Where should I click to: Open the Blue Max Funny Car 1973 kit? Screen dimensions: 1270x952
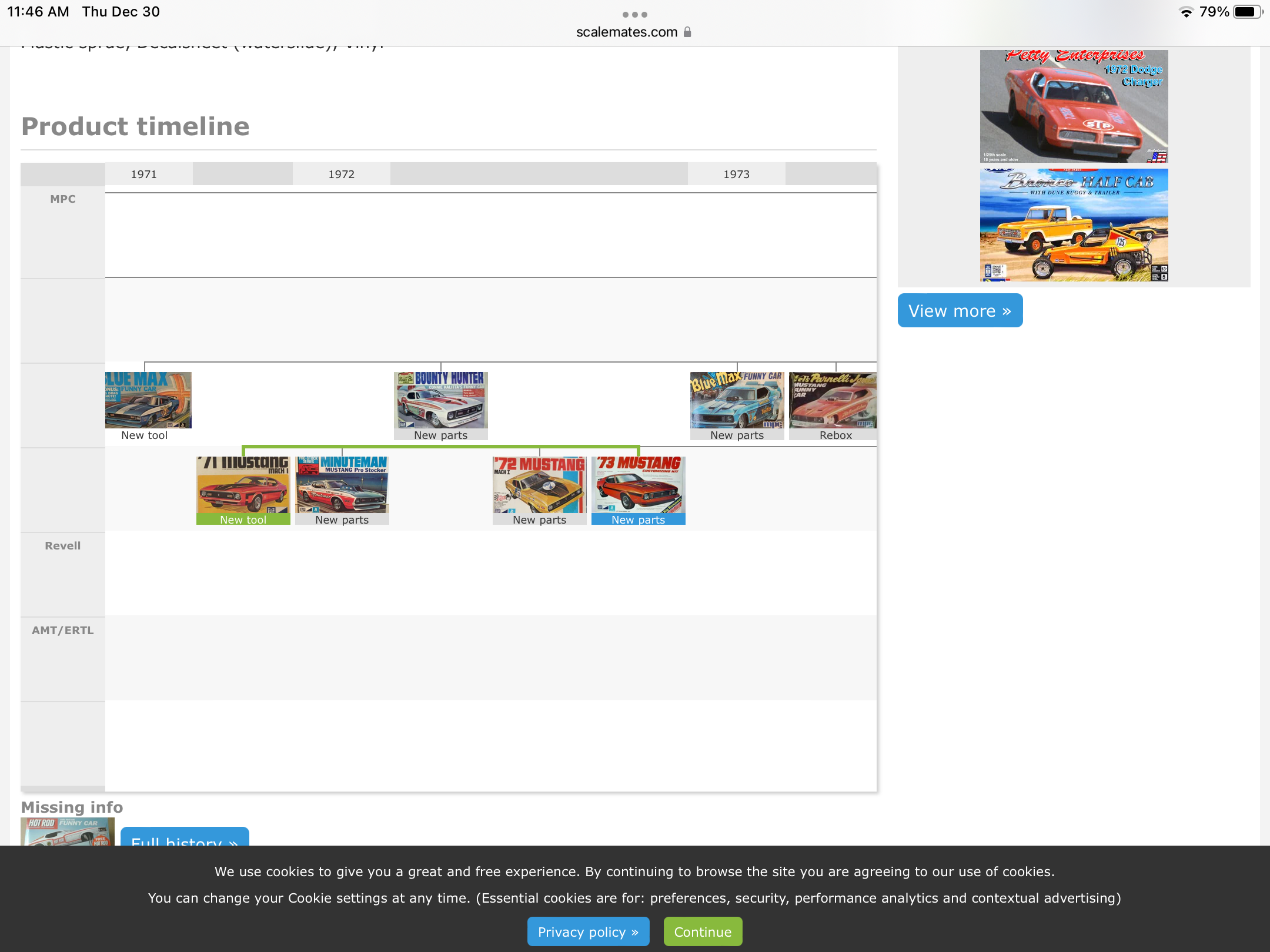(x=737, y=400)
